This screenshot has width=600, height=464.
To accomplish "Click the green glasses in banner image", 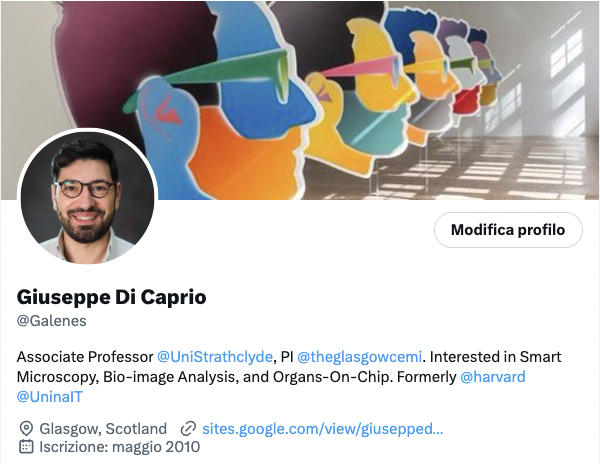I will pyautogui.click(x=209, y=77).
